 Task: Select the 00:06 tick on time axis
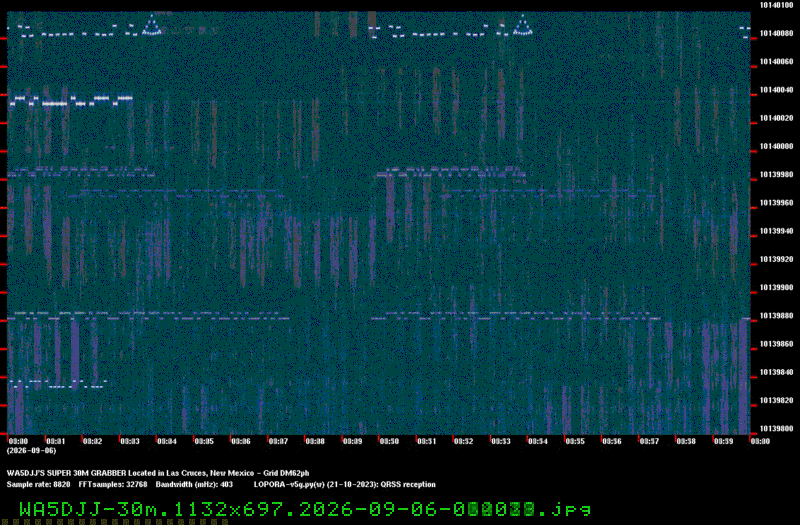241,441
